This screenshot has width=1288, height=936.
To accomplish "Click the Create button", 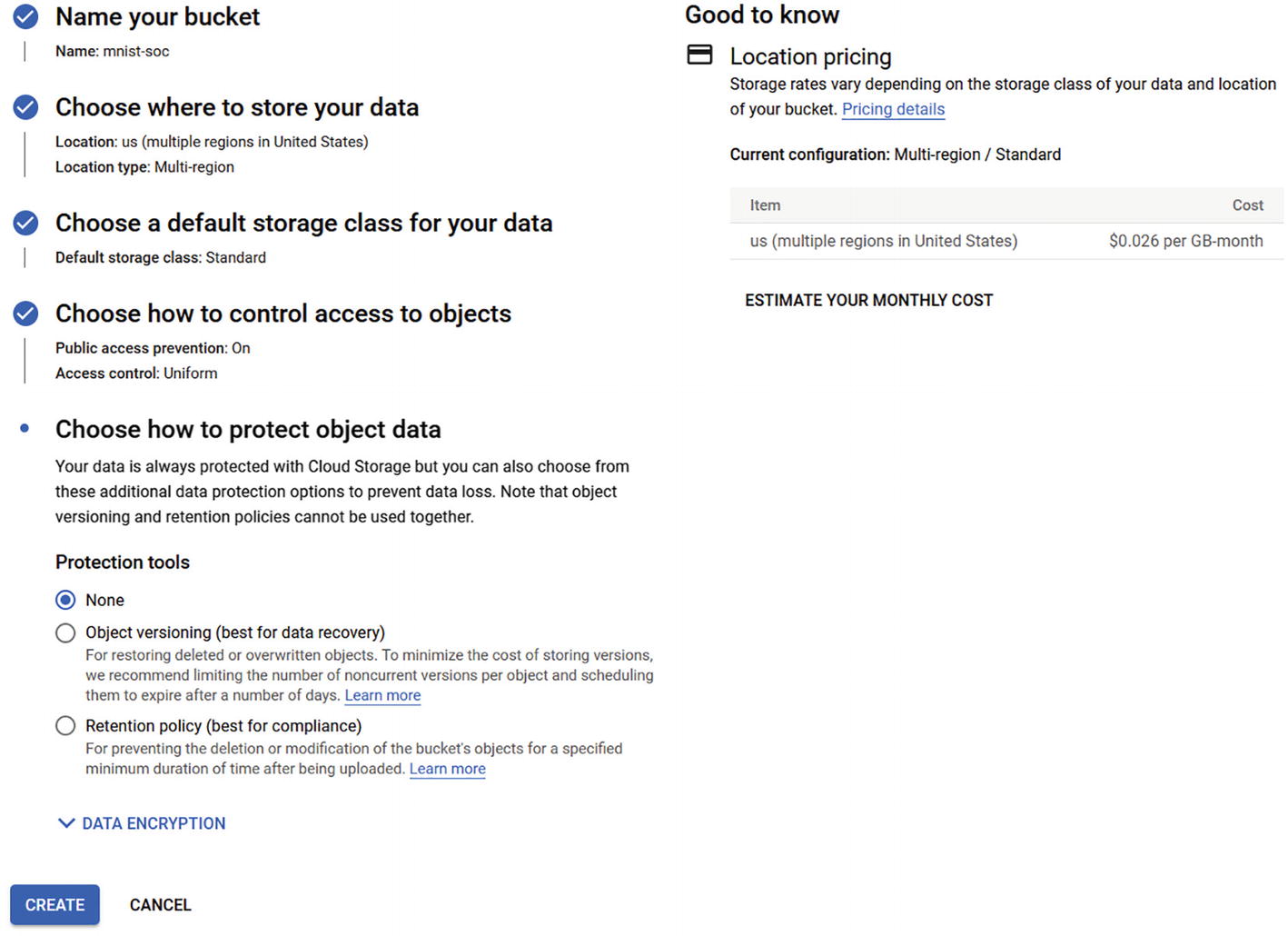I will (54, 905).
